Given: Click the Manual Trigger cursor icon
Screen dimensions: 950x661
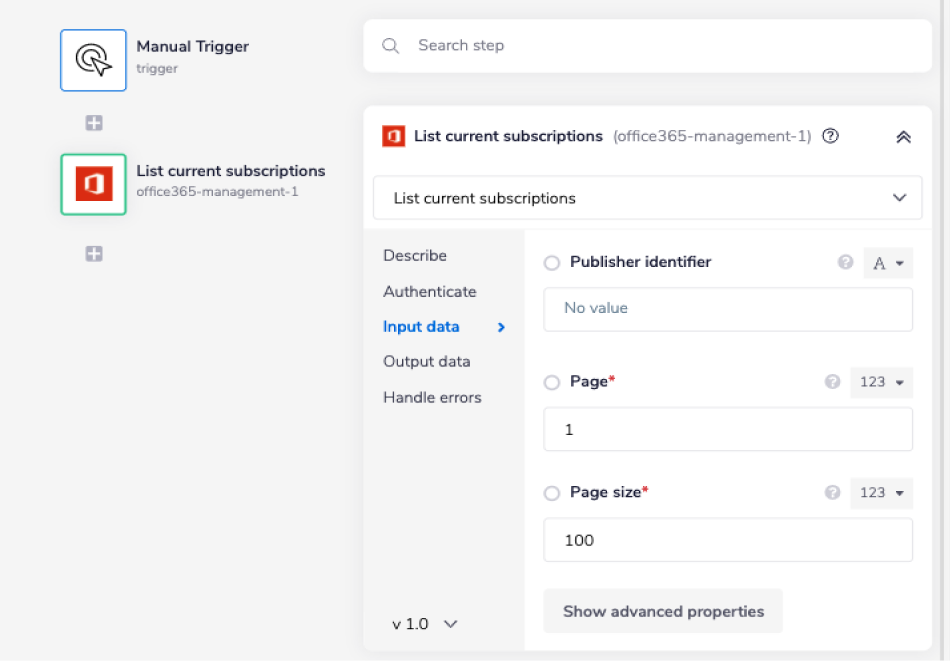Looking at the screenshot, I should tap(93, 60).
